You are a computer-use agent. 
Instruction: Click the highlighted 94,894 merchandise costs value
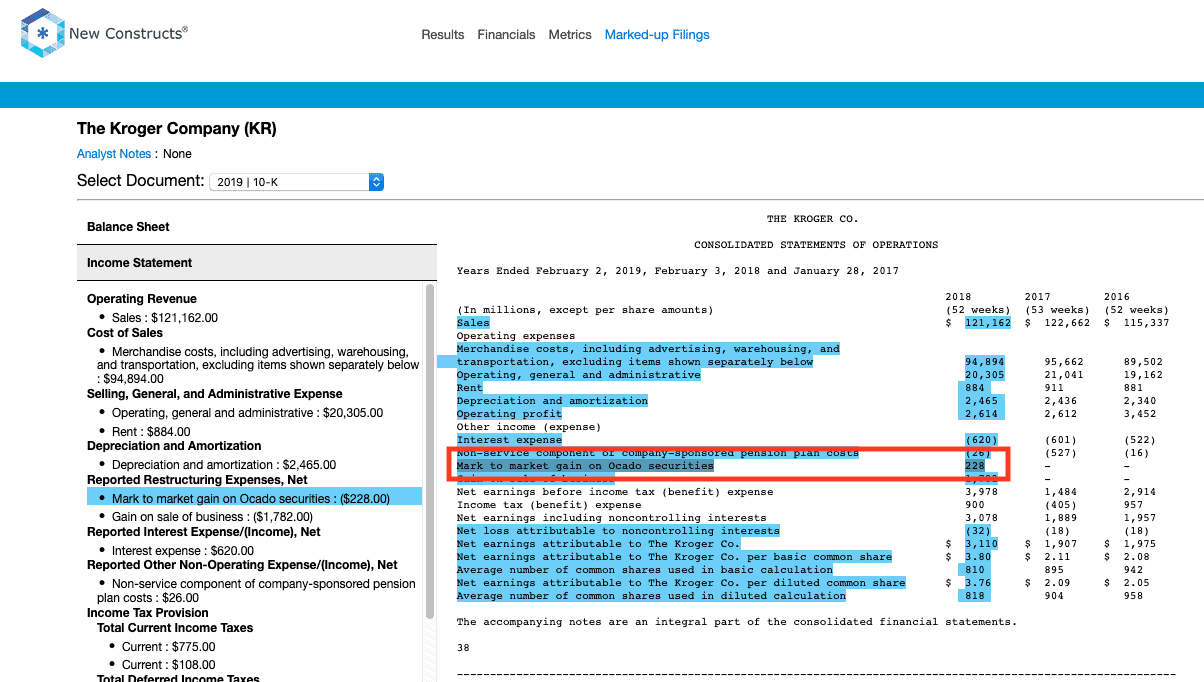[x=985, y=362]
